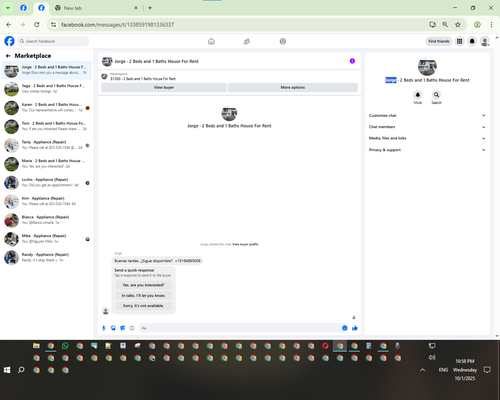The width and height of the screenshot is (500, 400).
Task: Open the Lucho Appliance Repair conversation
Action: click(47, 182)
